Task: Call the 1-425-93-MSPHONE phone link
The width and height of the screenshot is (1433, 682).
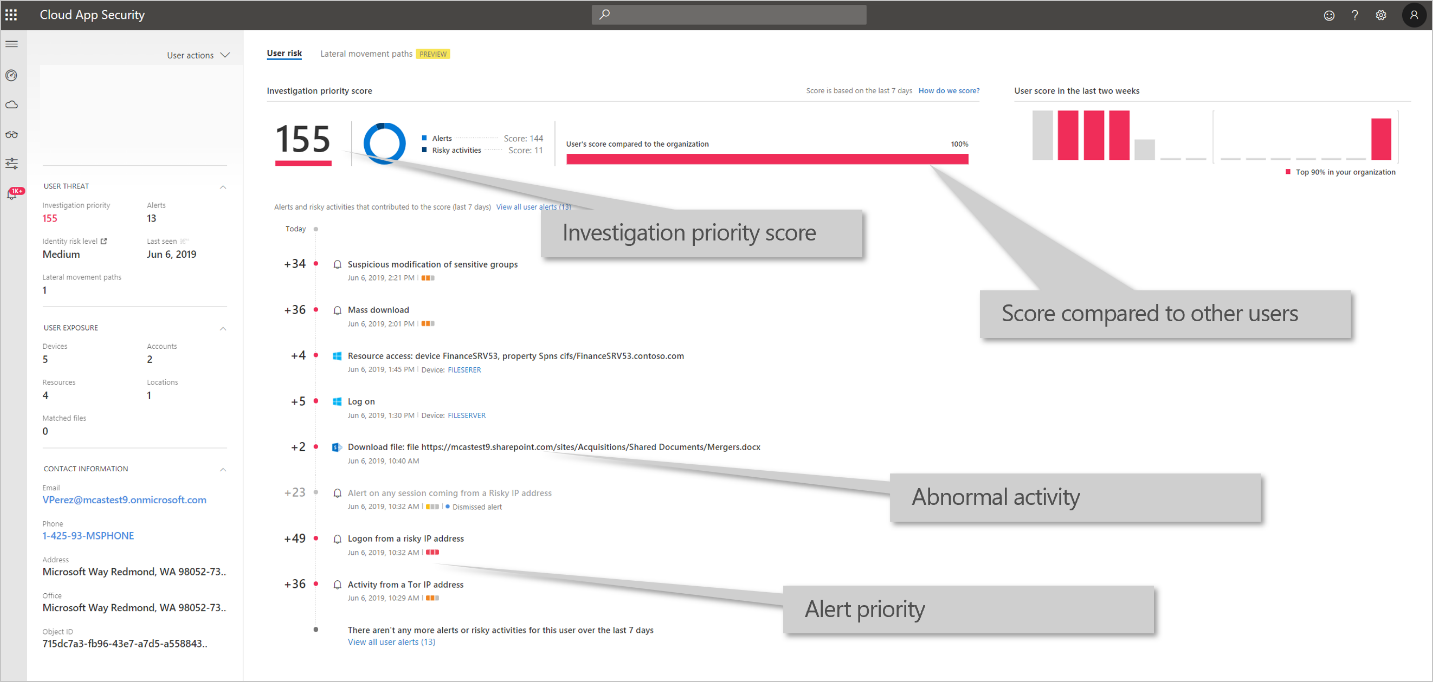Action: coord(88,536)
